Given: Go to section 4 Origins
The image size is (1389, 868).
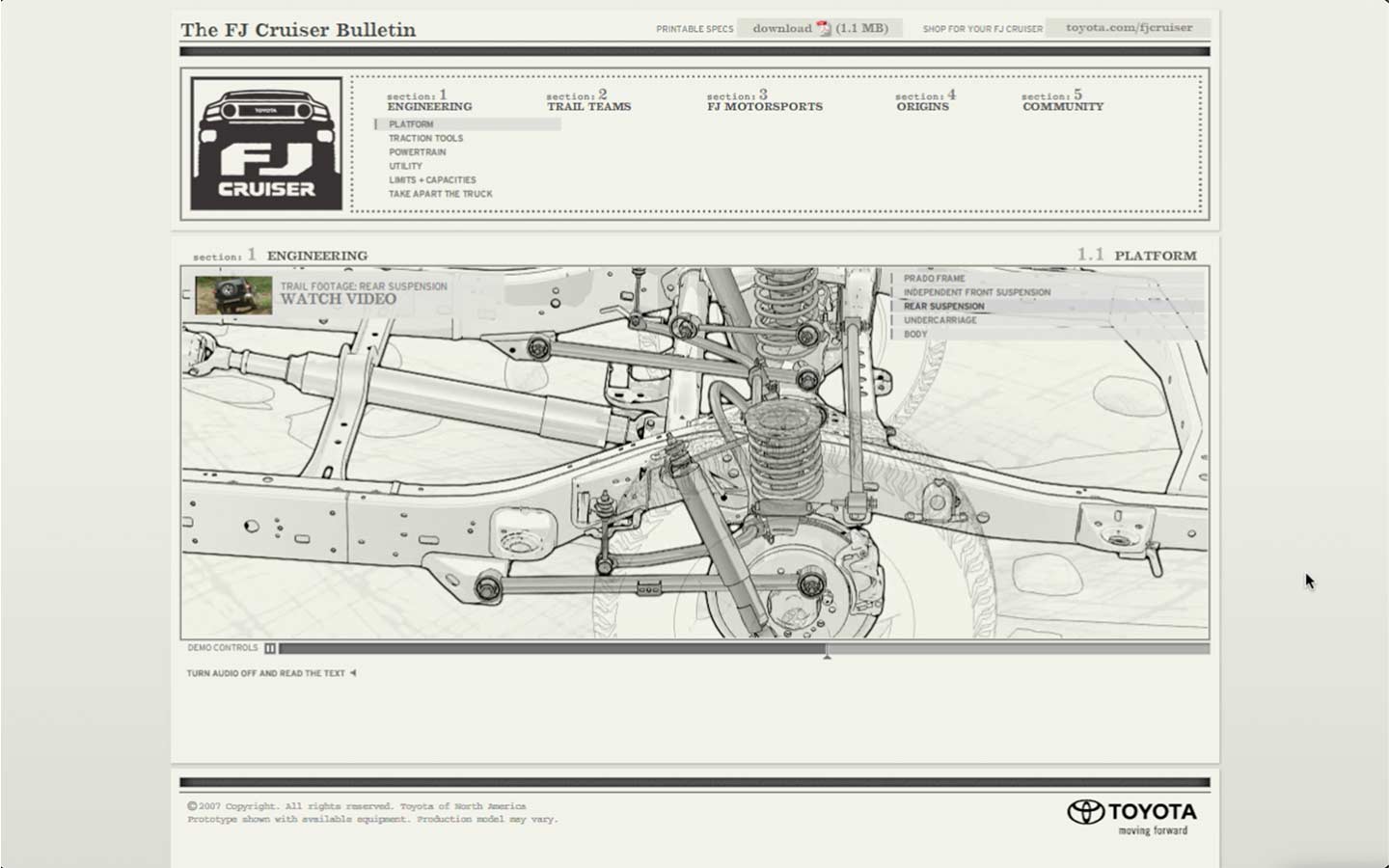Looking at the screenshot, I should [923, 102].
